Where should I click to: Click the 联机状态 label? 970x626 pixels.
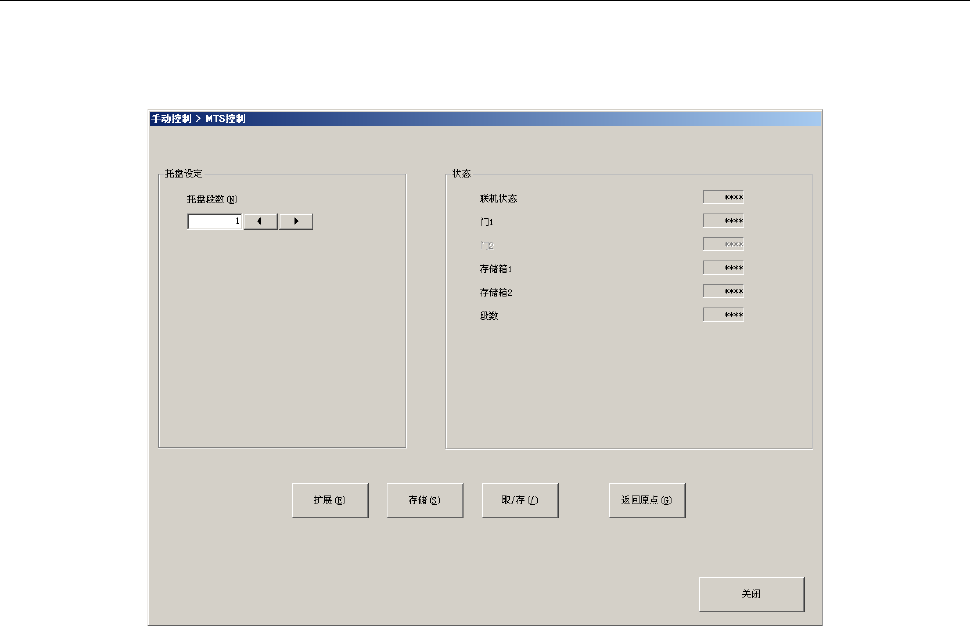click(499, 199)
